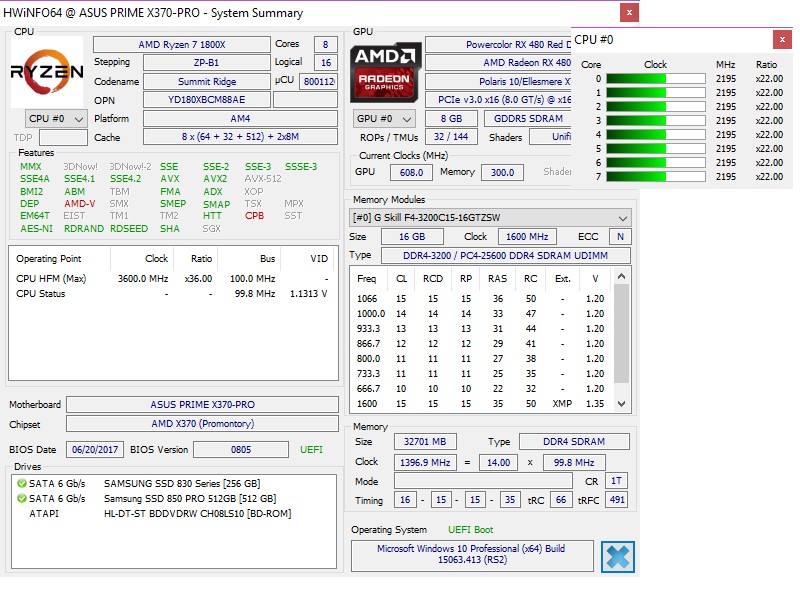
Task: Select the Samsung SSD 850 PRO 512GB row
Action: pyautogui.click(x=173, y=498)
